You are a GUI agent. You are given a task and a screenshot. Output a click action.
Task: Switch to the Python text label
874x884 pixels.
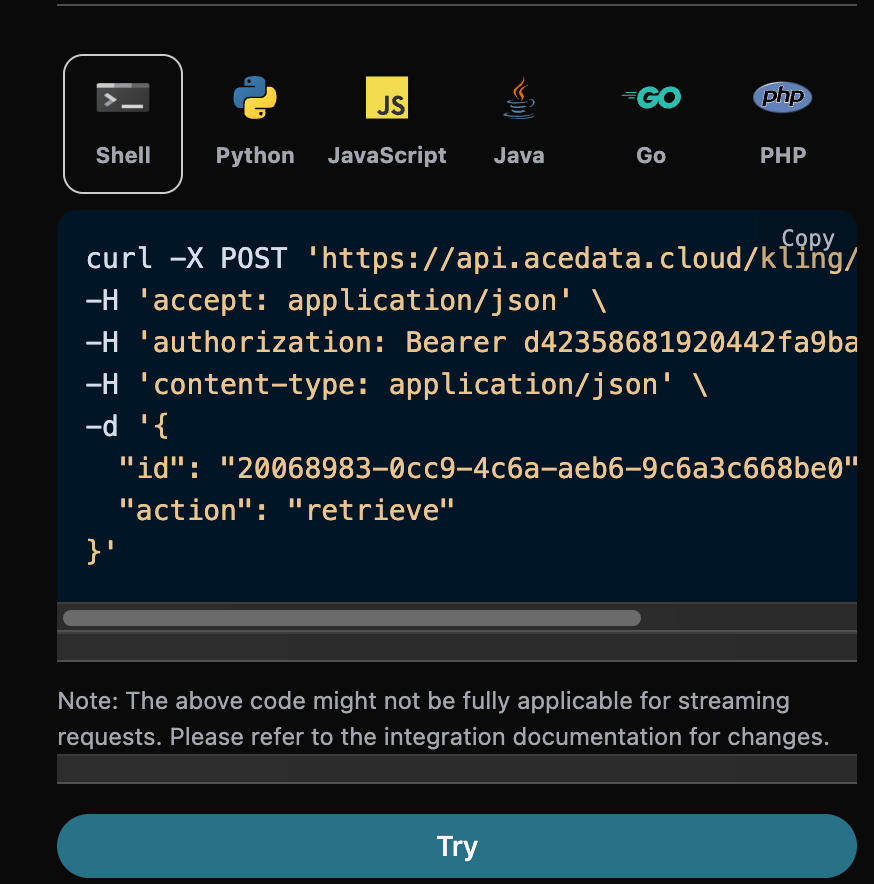click(255, 155)
